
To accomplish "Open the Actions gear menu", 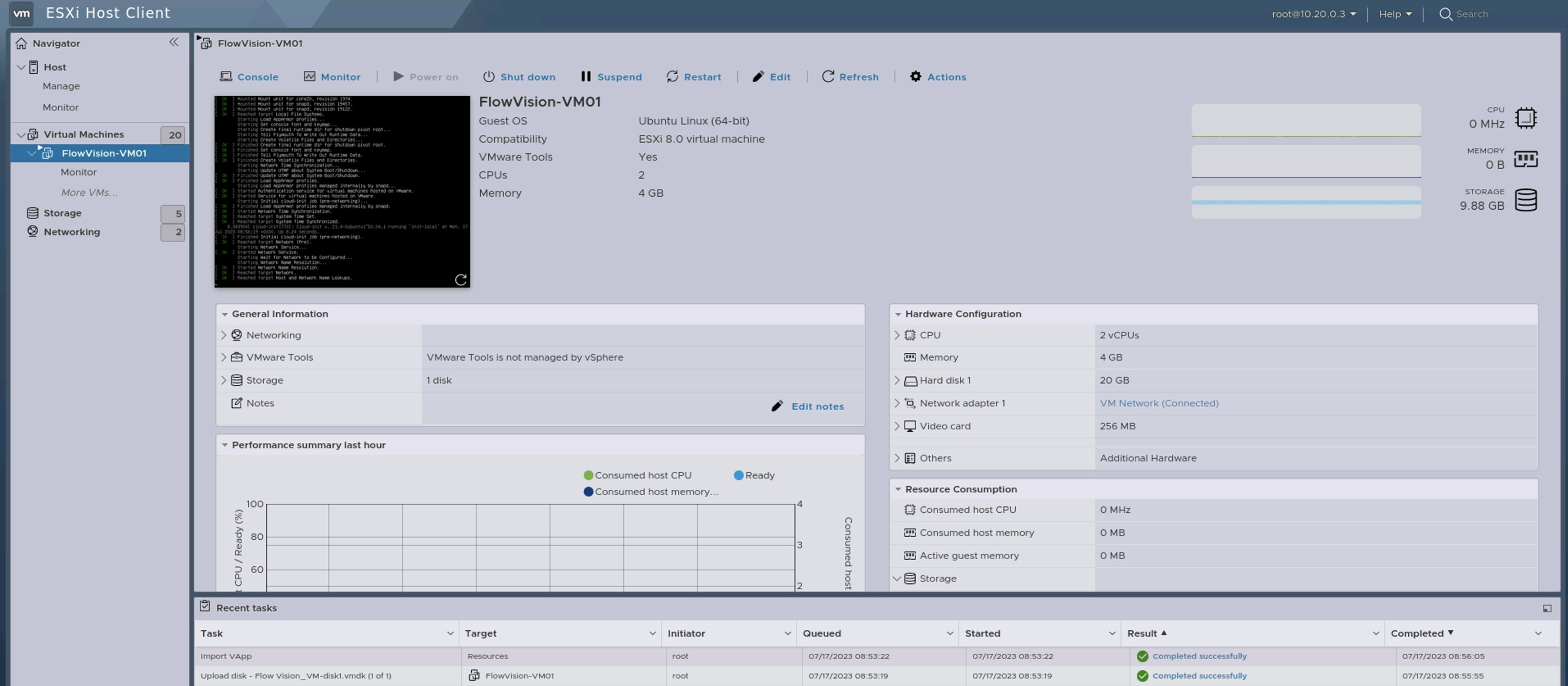I will (x=937, y=77).
